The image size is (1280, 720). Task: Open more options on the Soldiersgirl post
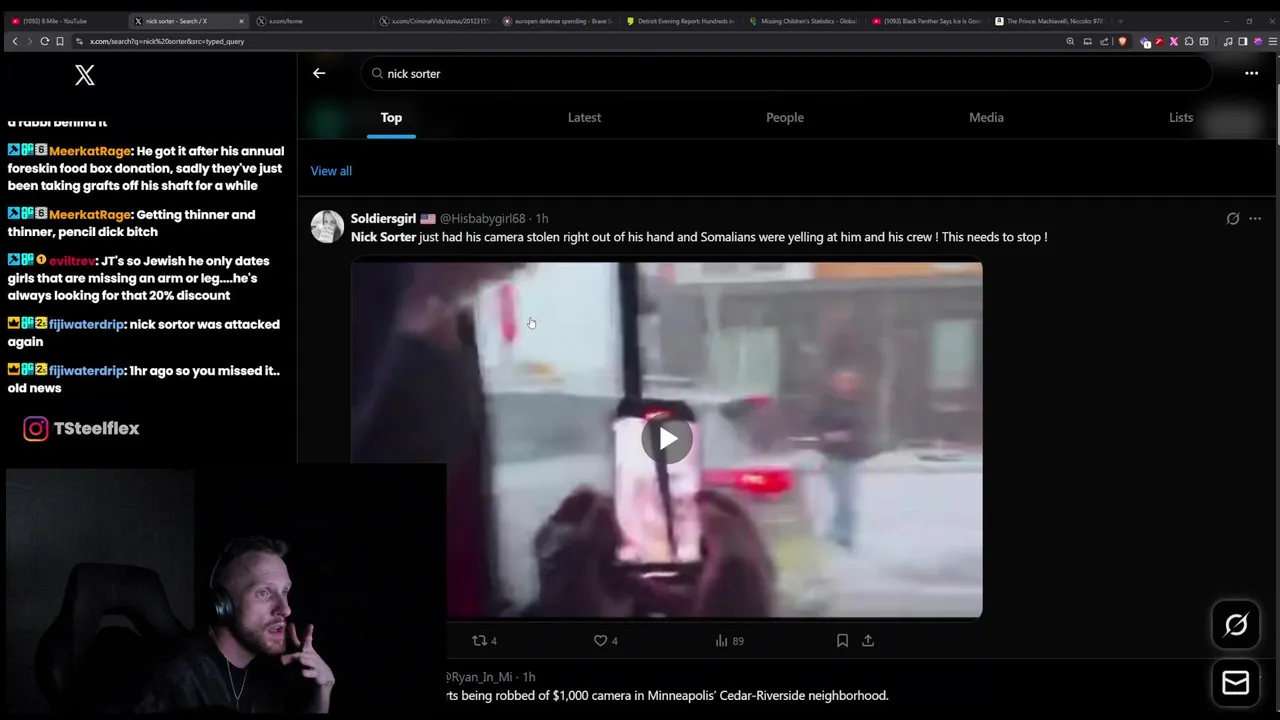[x=1255, y=218]
